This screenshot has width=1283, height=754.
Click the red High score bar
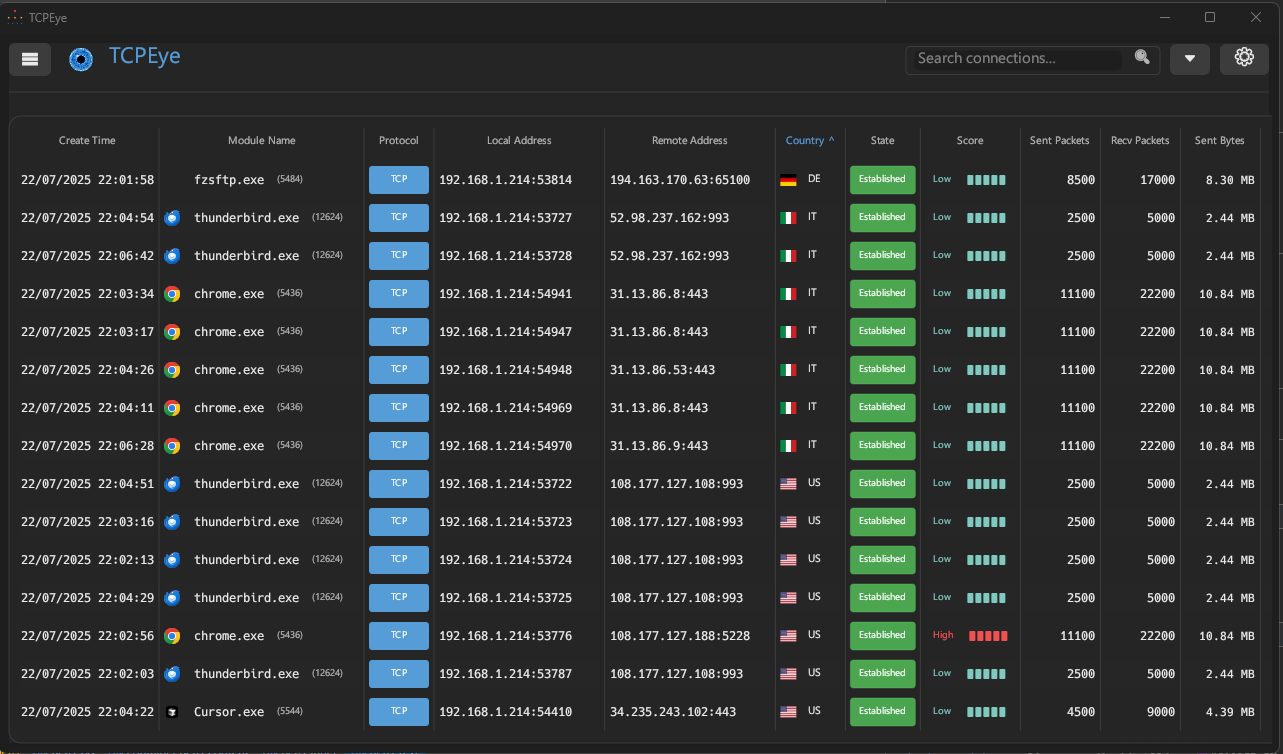[x=988, y=636]
